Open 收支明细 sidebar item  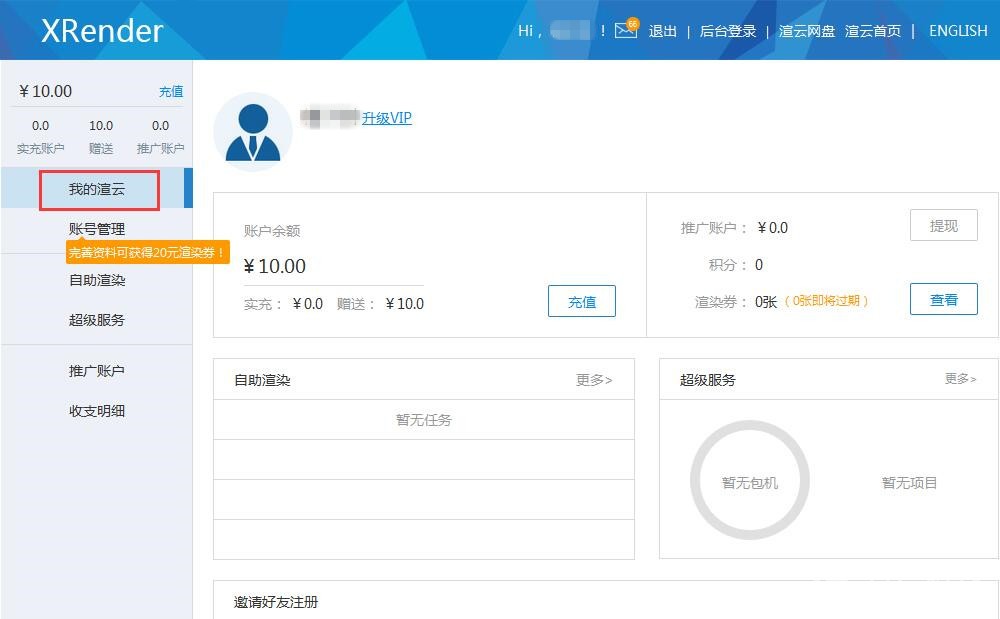(x=97, y=411)
